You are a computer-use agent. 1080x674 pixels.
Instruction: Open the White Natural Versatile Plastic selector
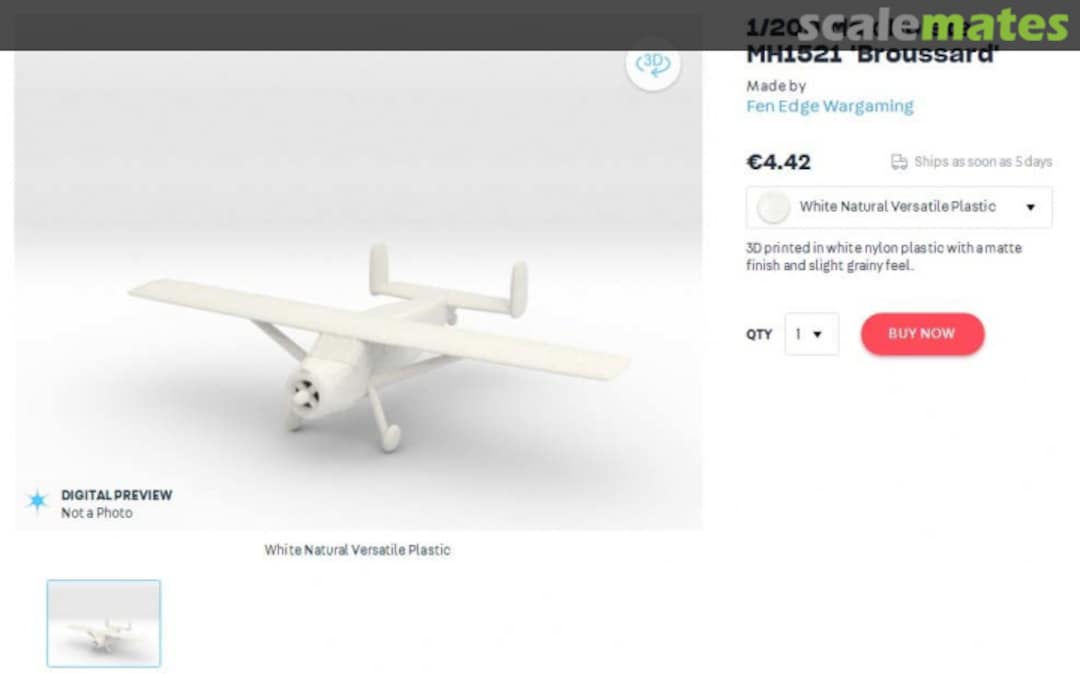tap(899, 207)
